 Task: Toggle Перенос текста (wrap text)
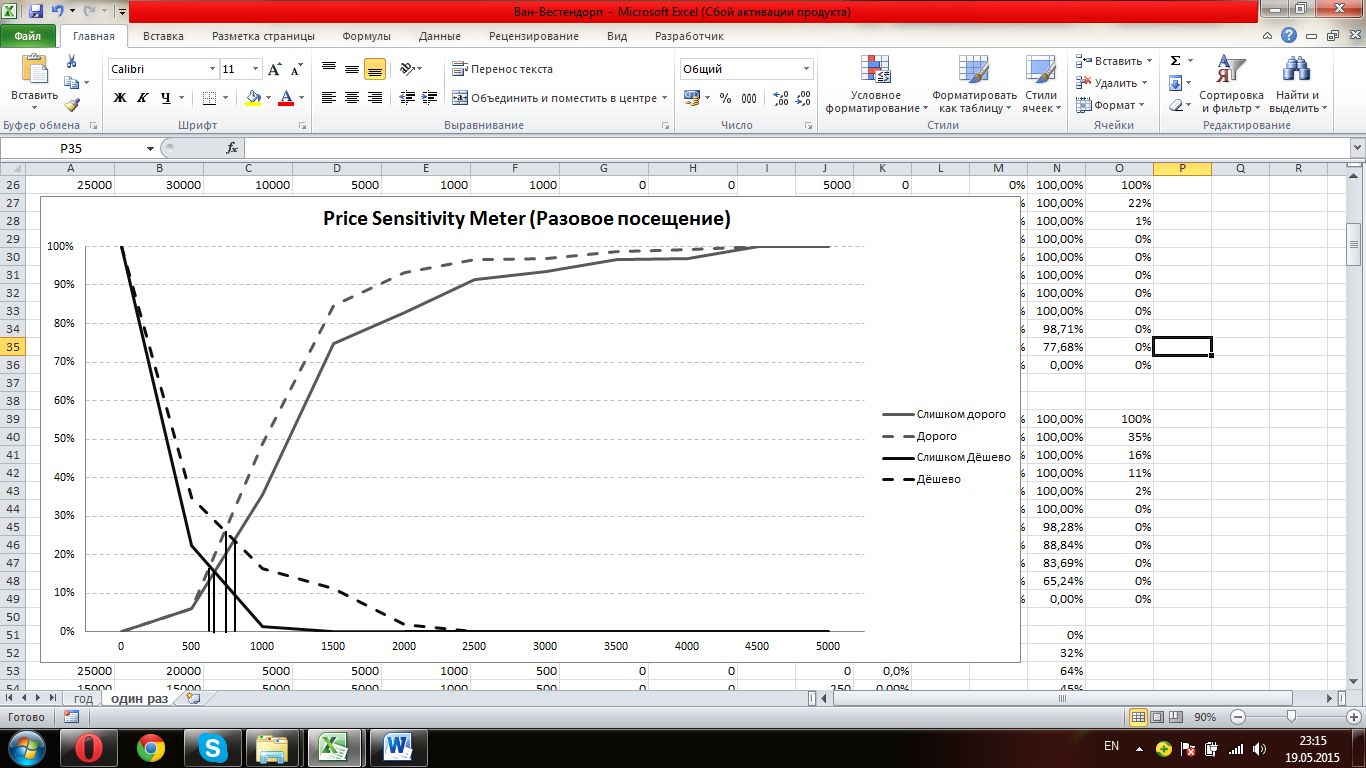[x=503, y=69]
